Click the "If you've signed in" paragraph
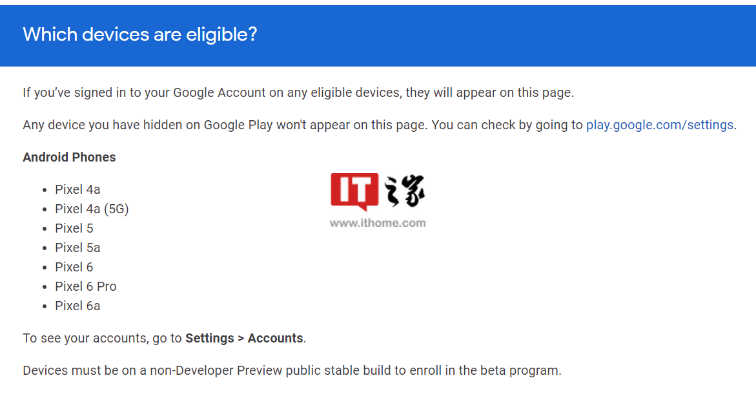756x400 pixels. pos(298,93)
